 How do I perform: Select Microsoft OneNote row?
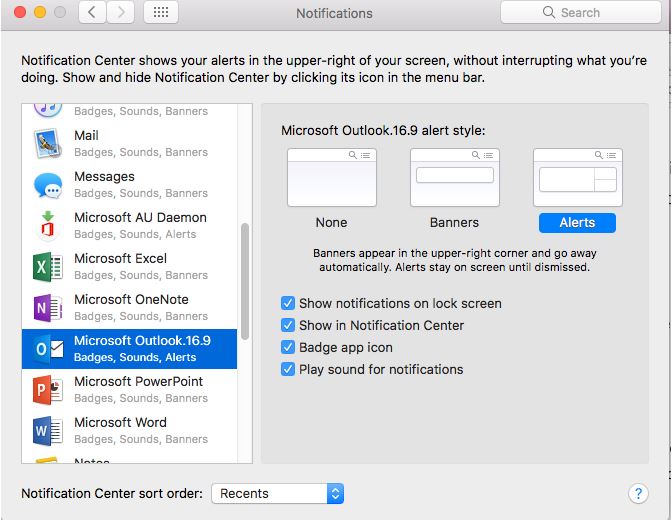point(129,308)
